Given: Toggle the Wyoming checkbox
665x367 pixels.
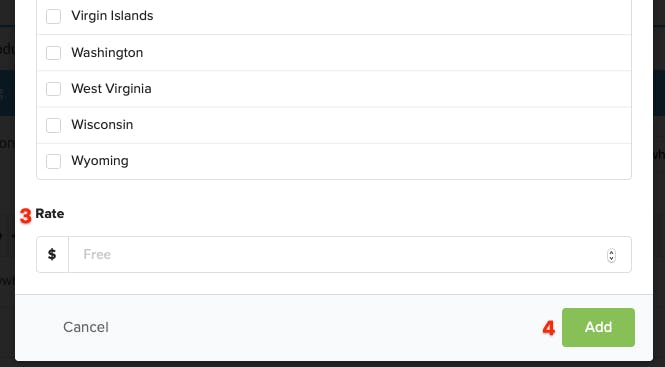Looking at the screenshot, I should (x=53, y=161).
